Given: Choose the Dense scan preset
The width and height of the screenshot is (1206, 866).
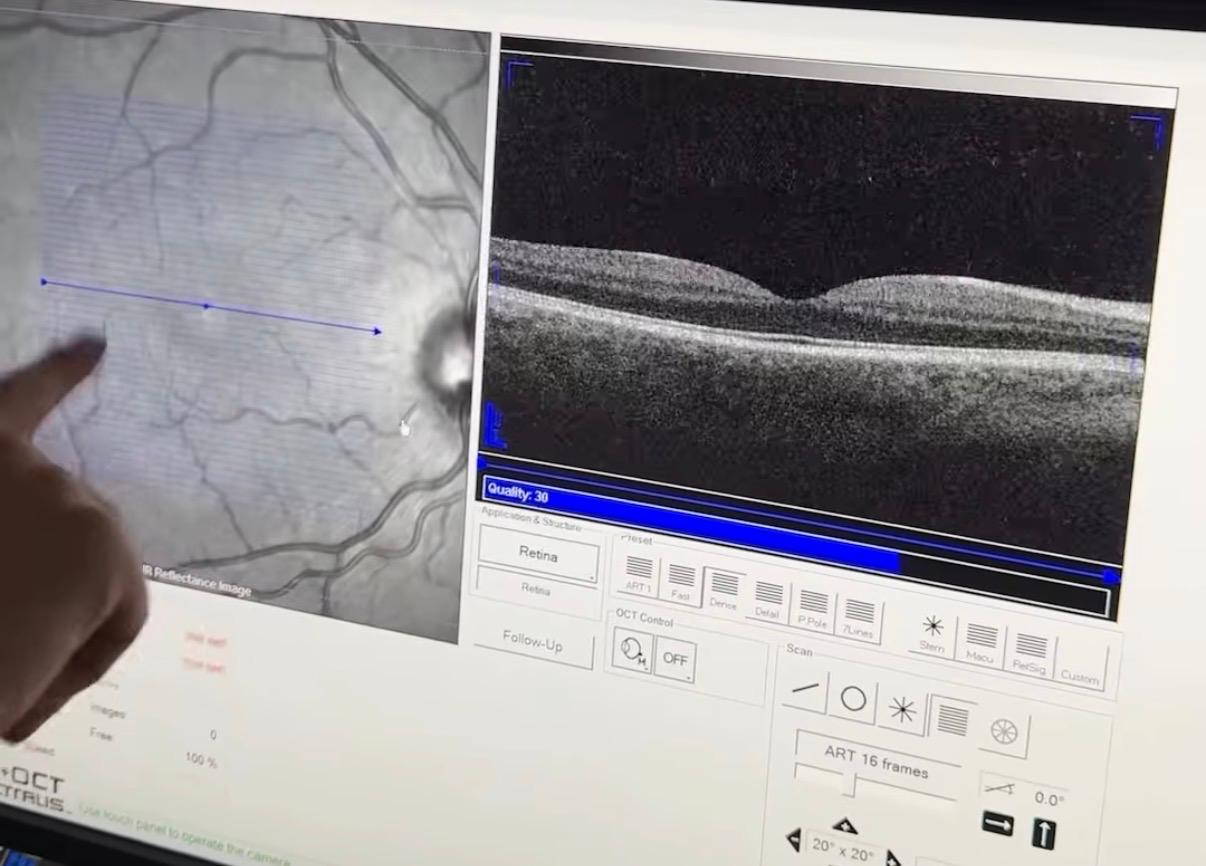Looking at the screenshot, I should coord(723,590).
